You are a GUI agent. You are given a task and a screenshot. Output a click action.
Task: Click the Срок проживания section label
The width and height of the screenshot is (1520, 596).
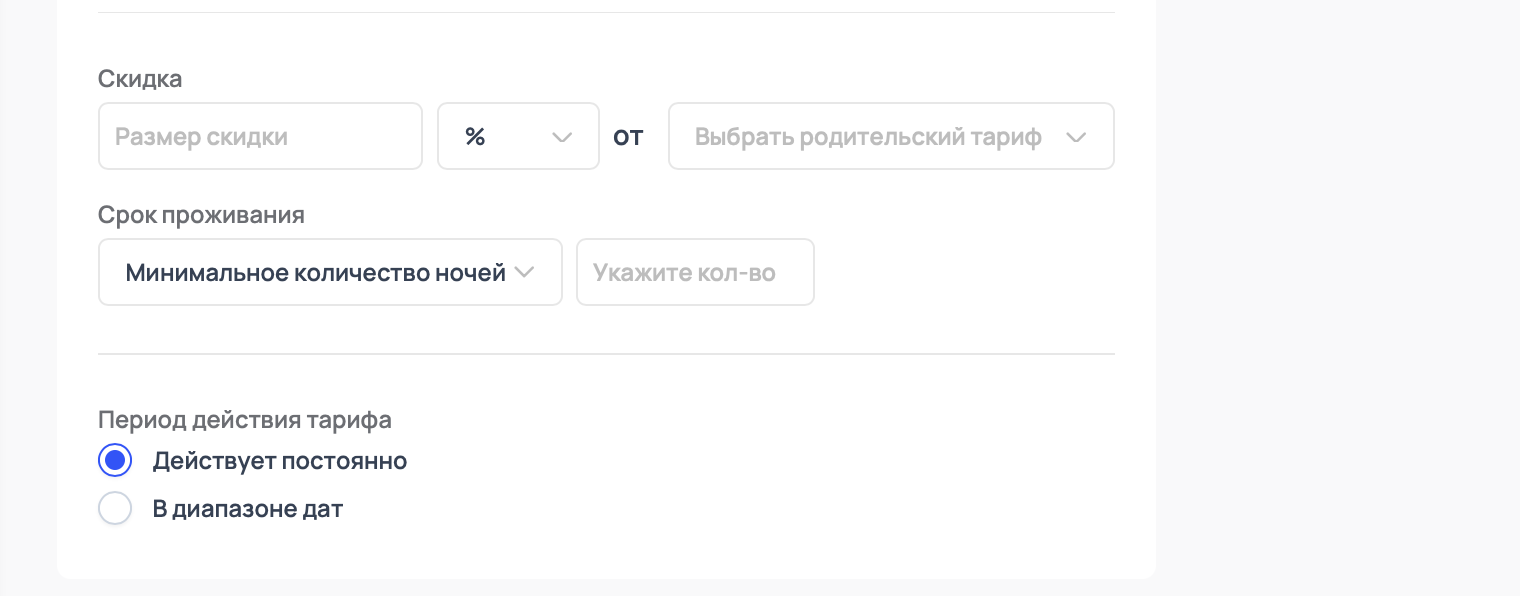click(201, 215)
